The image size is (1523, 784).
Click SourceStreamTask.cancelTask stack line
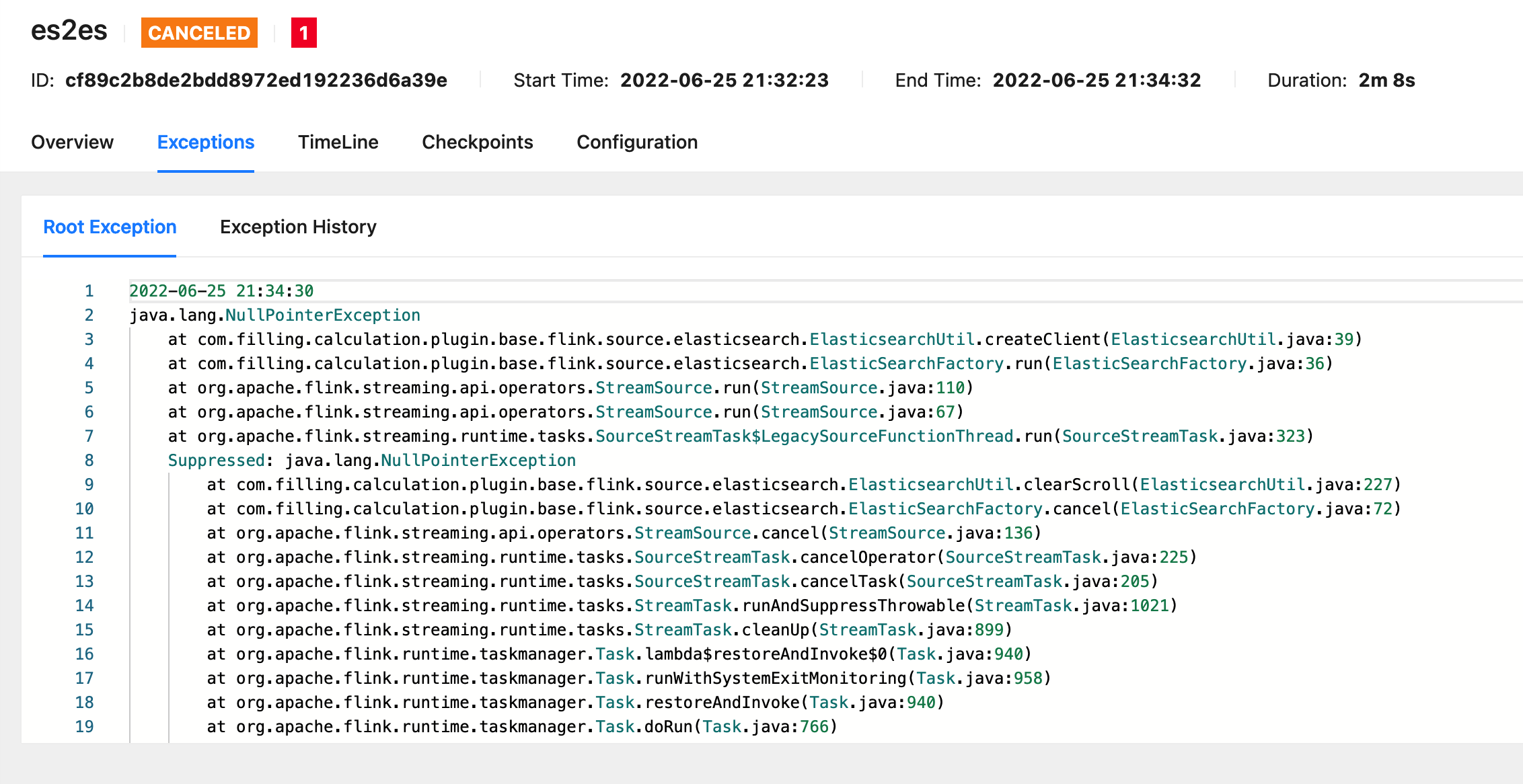(x=682, y=582)
